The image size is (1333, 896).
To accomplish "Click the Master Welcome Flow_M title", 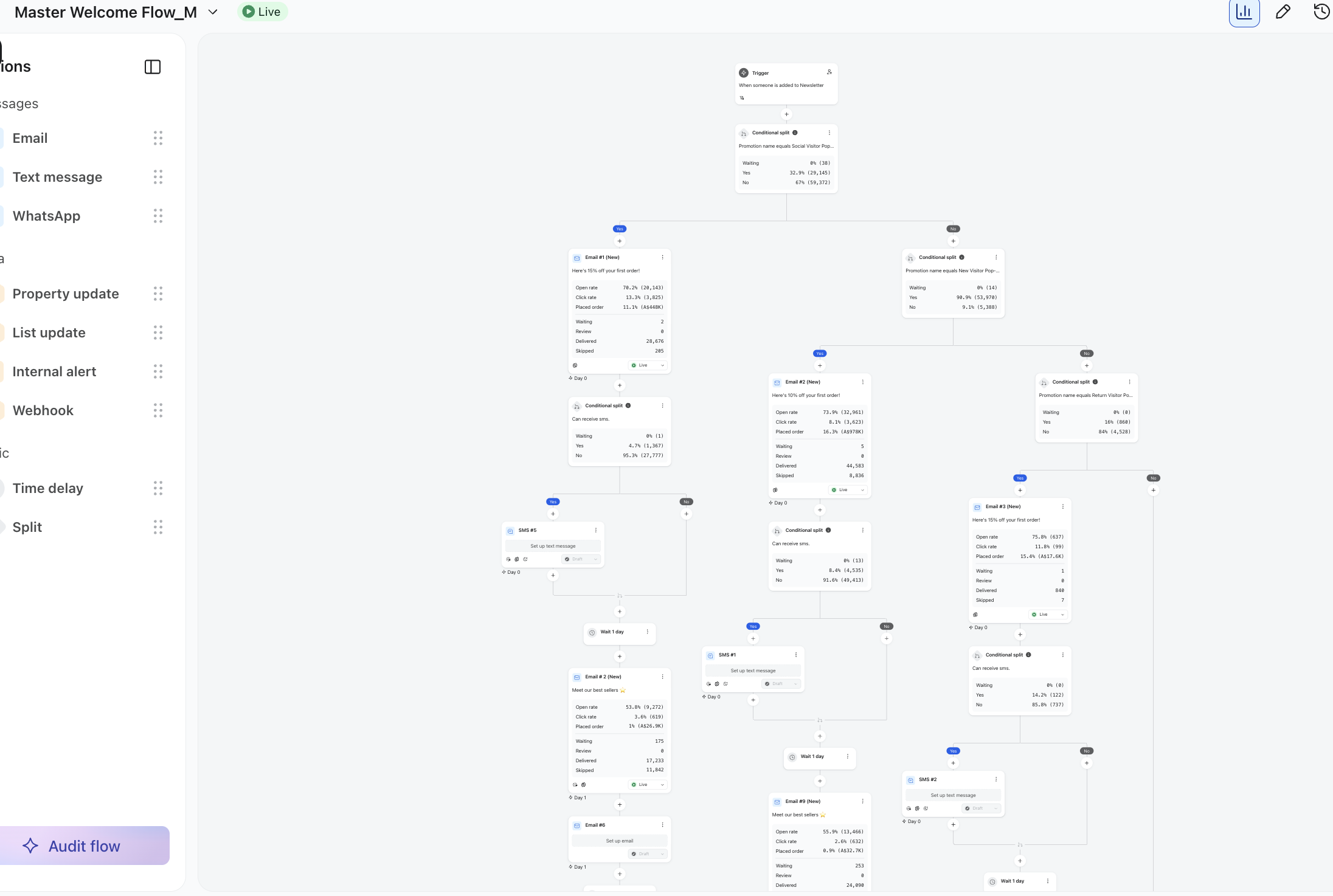I will pos(105,12).
